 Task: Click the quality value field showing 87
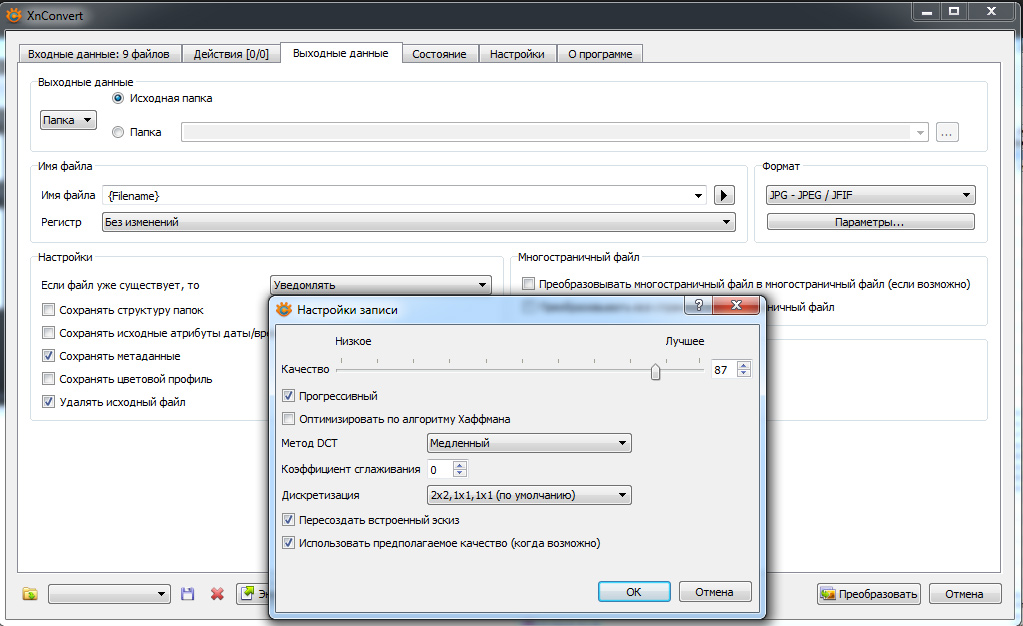[x=722, y=370]
